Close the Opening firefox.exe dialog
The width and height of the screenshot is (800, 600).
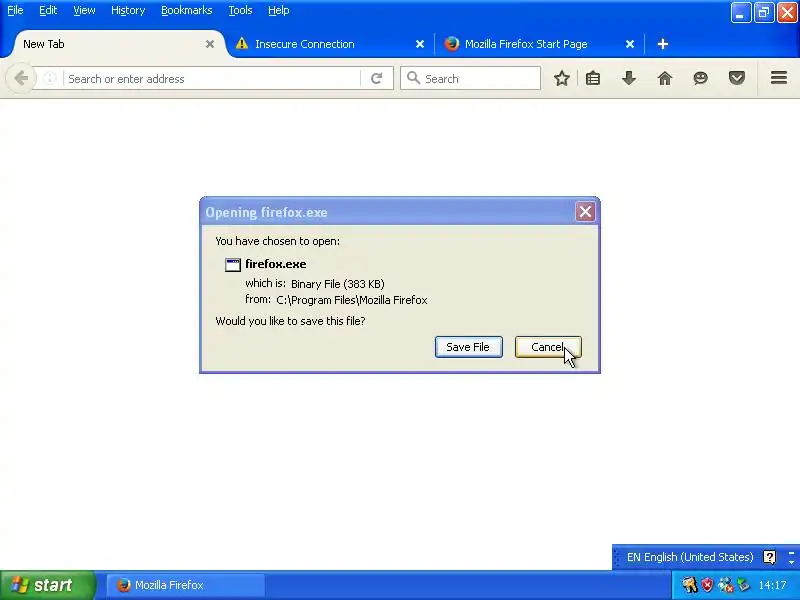click(x=585, y=211)
